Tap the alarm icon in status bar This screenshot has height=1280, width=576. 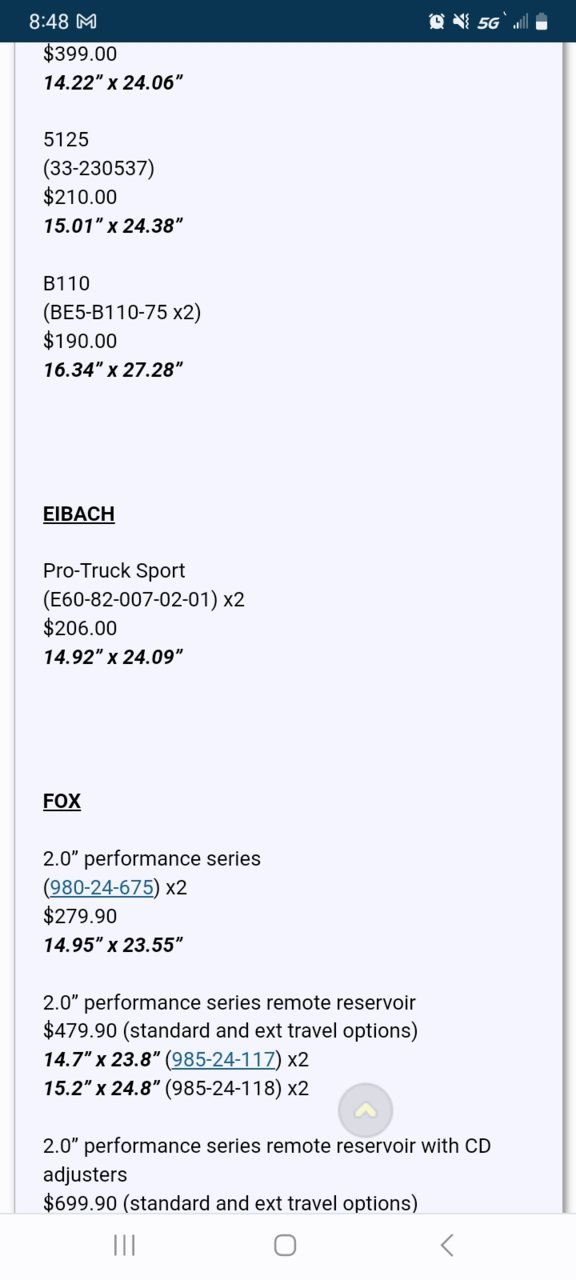pos(436,21)
